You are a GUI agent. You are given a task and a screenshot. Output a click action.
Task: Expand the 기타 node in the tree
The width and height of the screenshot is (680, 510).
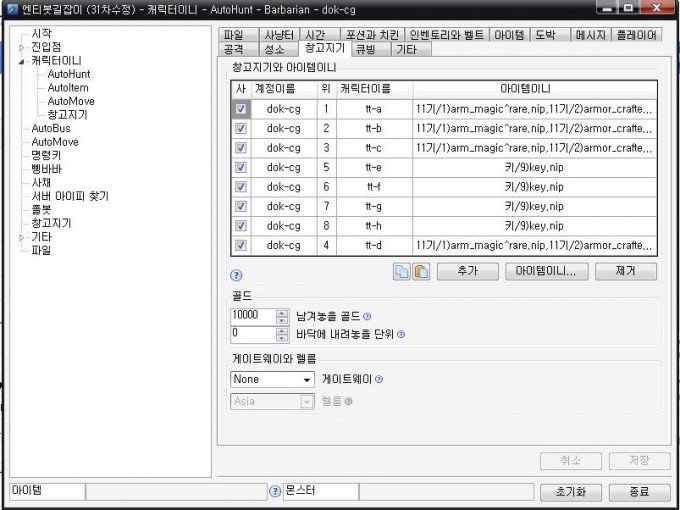[x=22, y=237]
